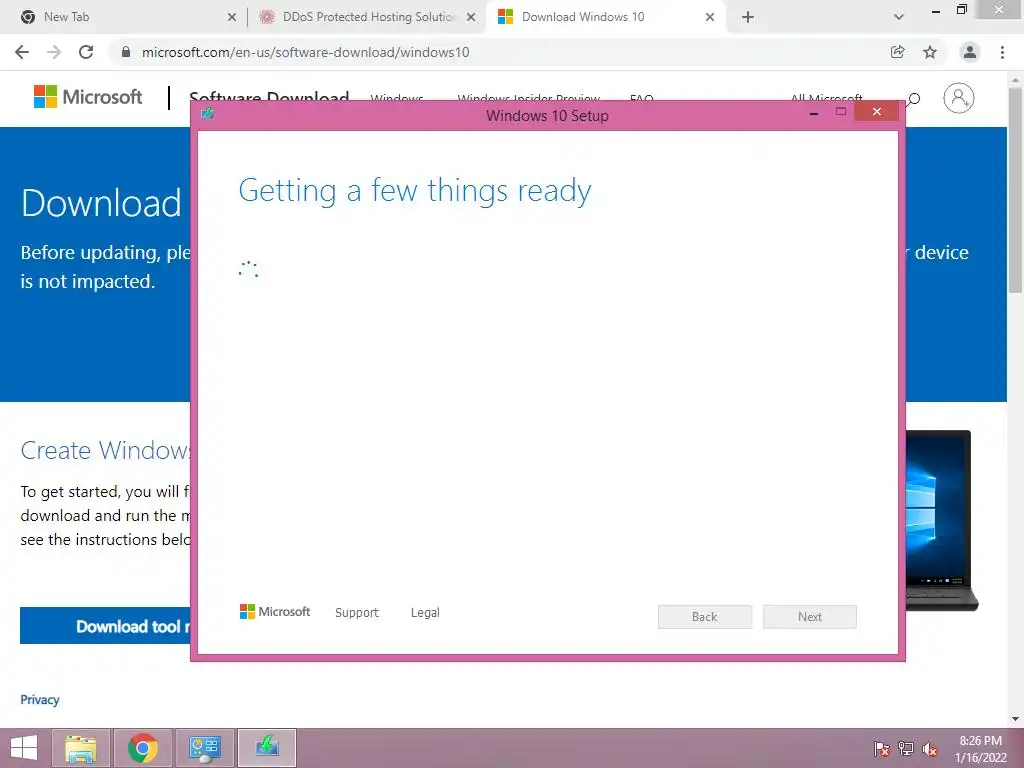
Task: Click the browser forward arrow
Action: (54, 52)
